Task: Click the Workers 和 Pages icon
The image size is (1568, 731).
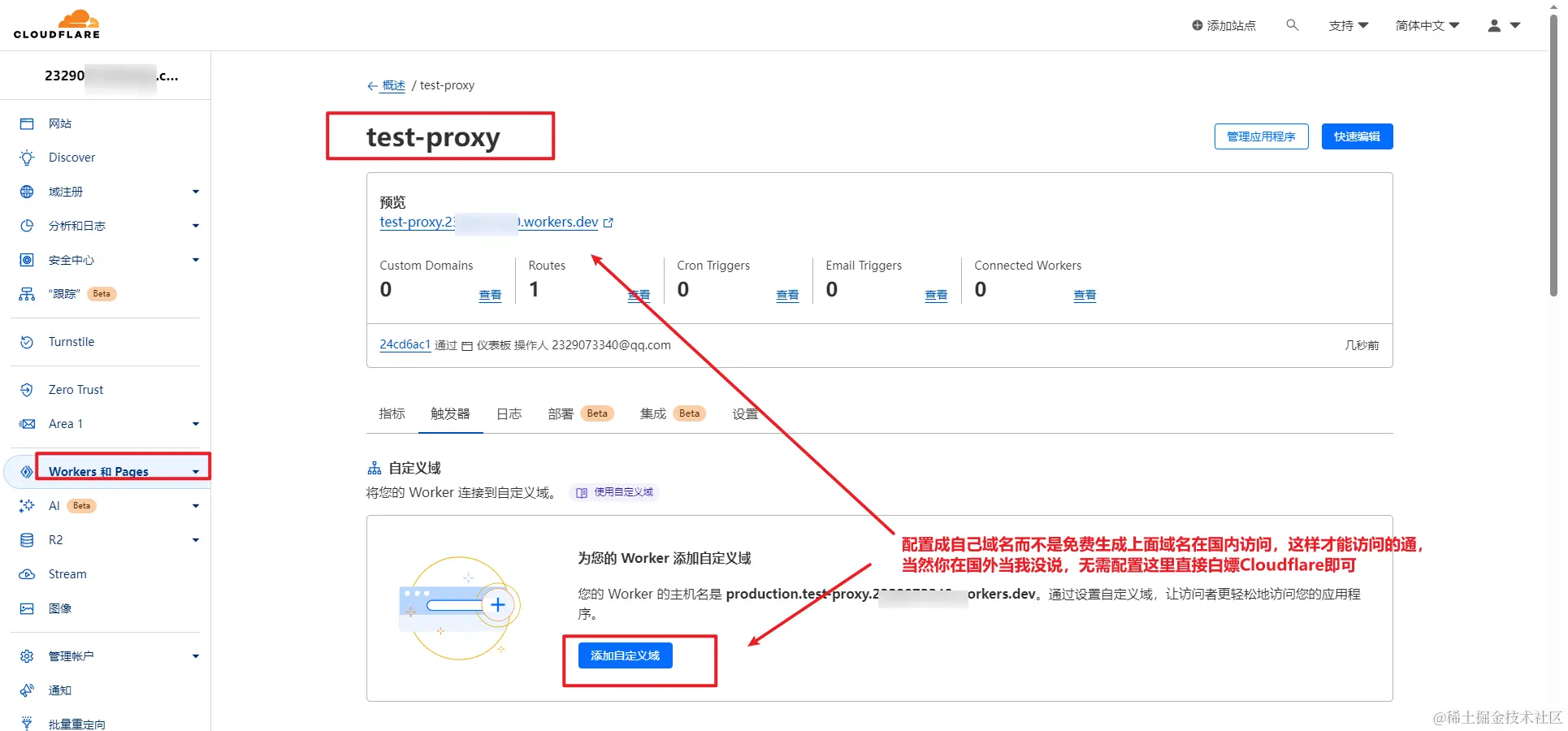Action: pos(27,472)
